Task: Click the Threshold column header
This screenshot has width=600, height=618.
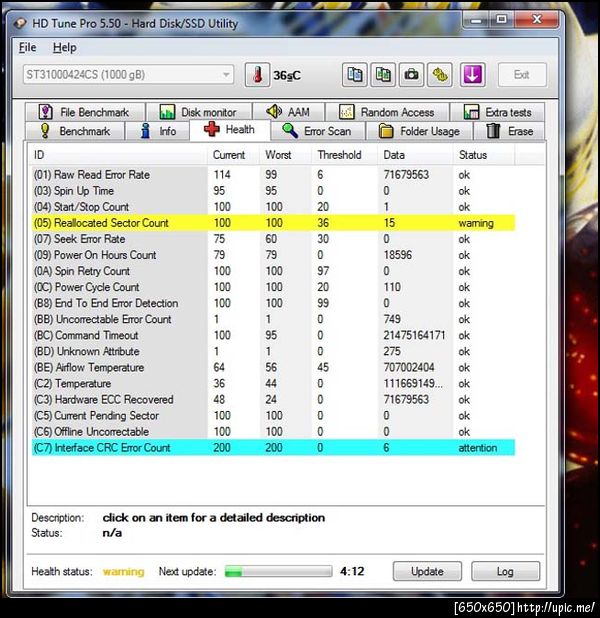Action: tap(345, 155)
